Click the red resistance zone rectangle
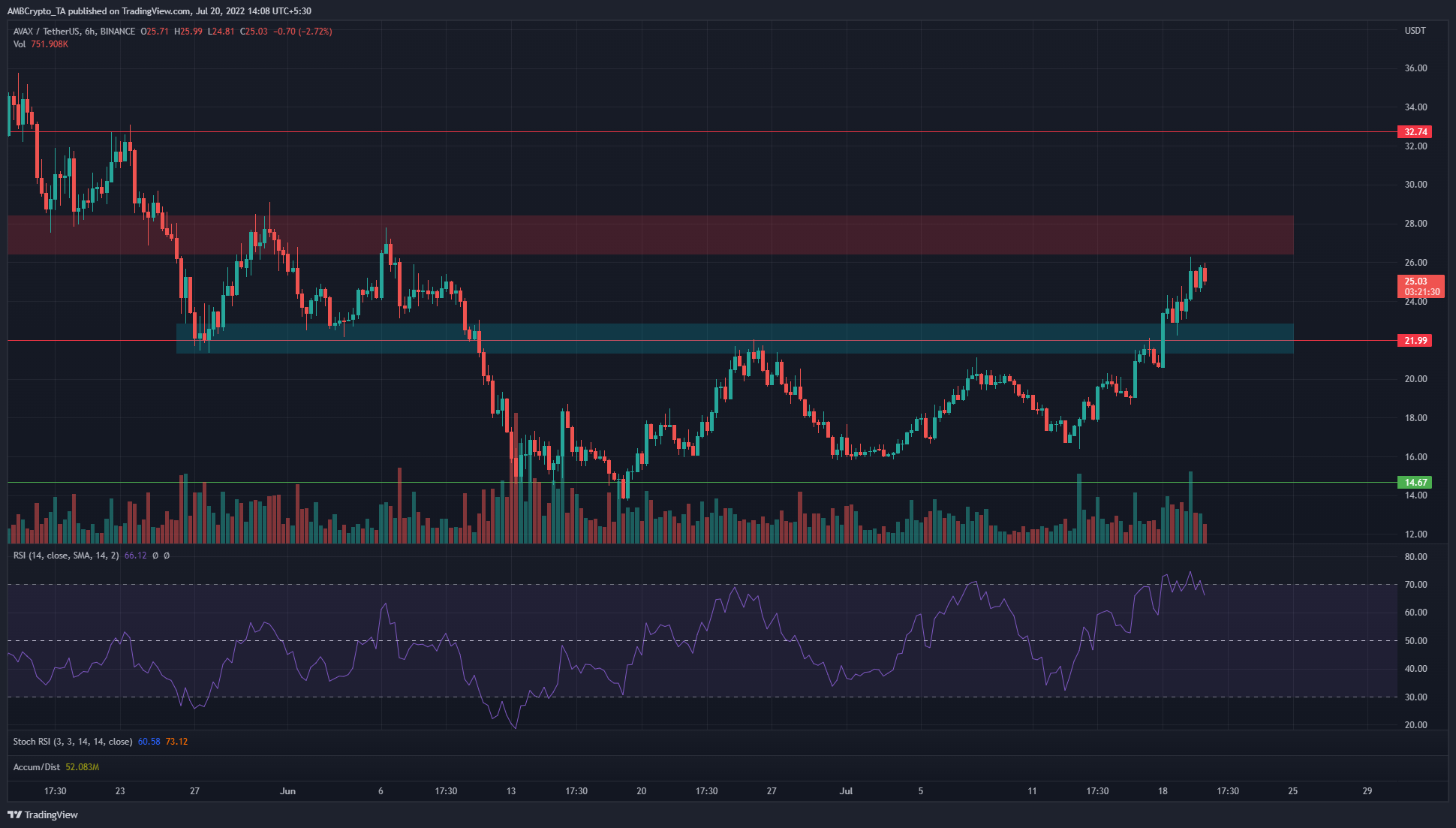This screenshot has height=828, width=1456. (x=651, y=235)
